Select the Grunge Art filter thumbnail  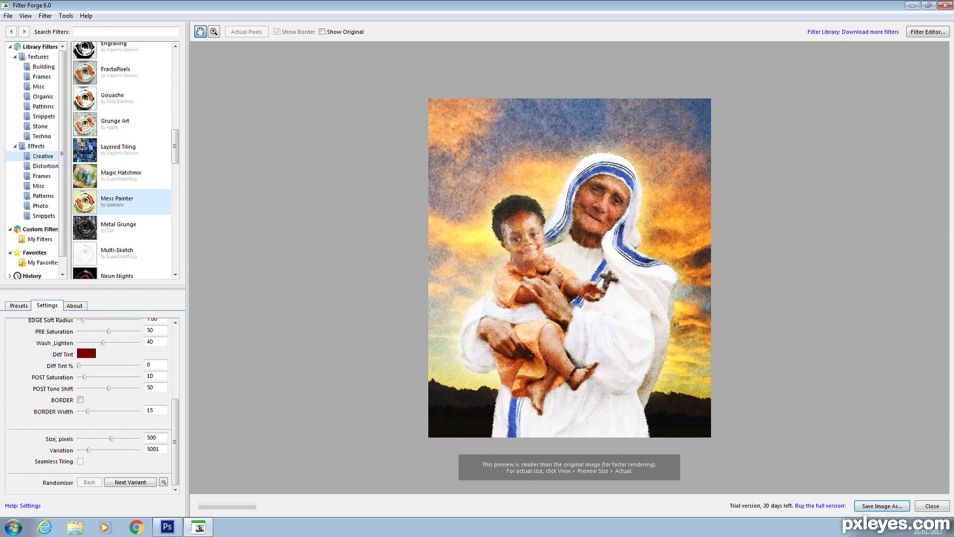(x=85, y=125)
